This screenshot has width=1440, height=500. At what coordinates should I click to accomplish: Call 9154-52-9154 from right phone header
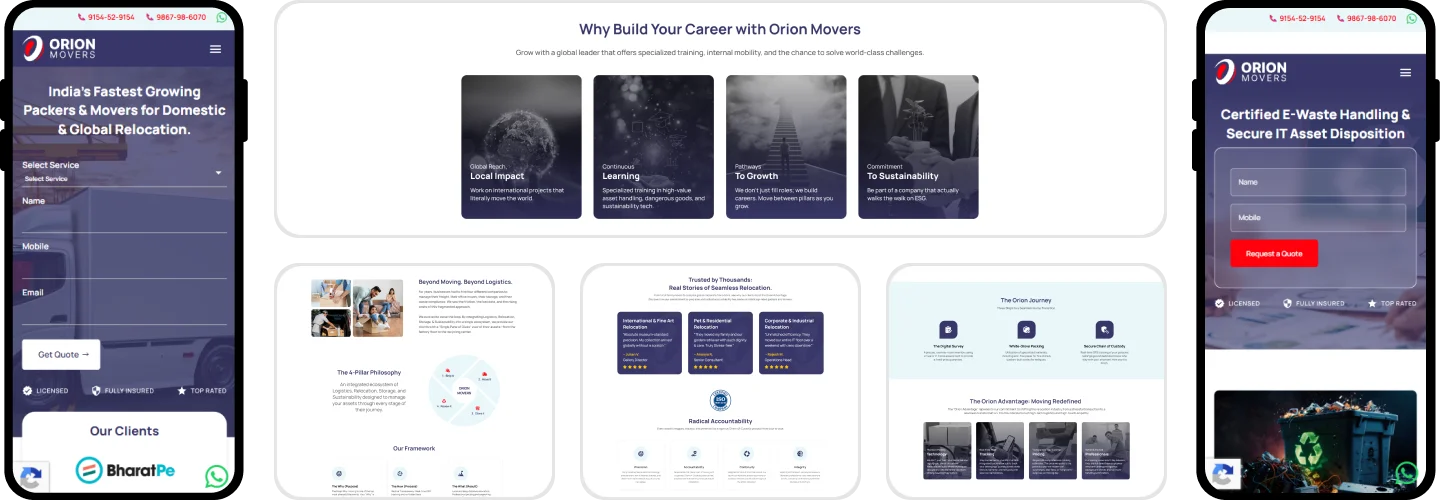[x=1297, y=18]
